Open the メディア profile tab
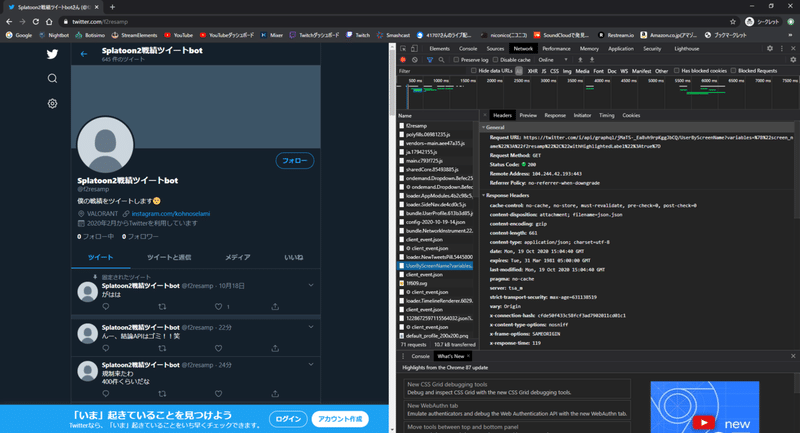The height and width of the screenshot is (433, 800). [x=238, y=258]
